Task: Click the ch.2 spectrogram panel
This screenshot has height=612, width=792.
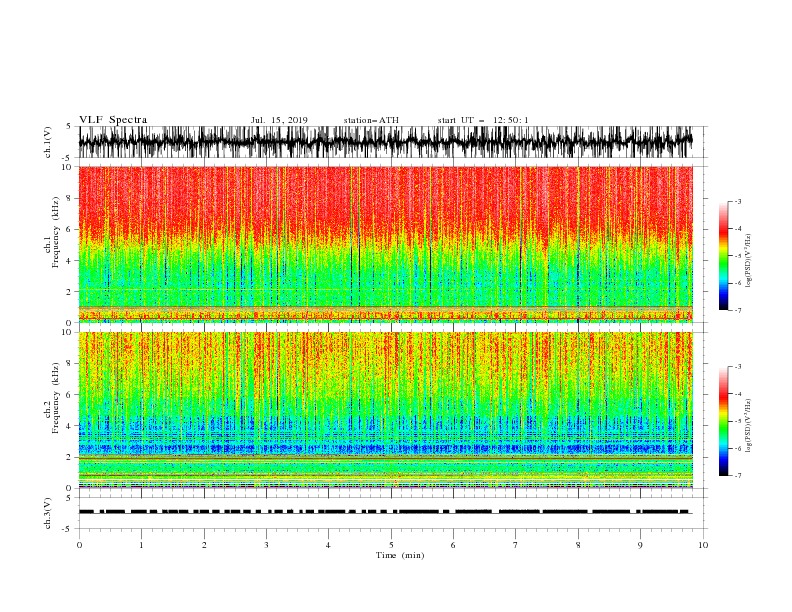Action: [x=386, y=410]
